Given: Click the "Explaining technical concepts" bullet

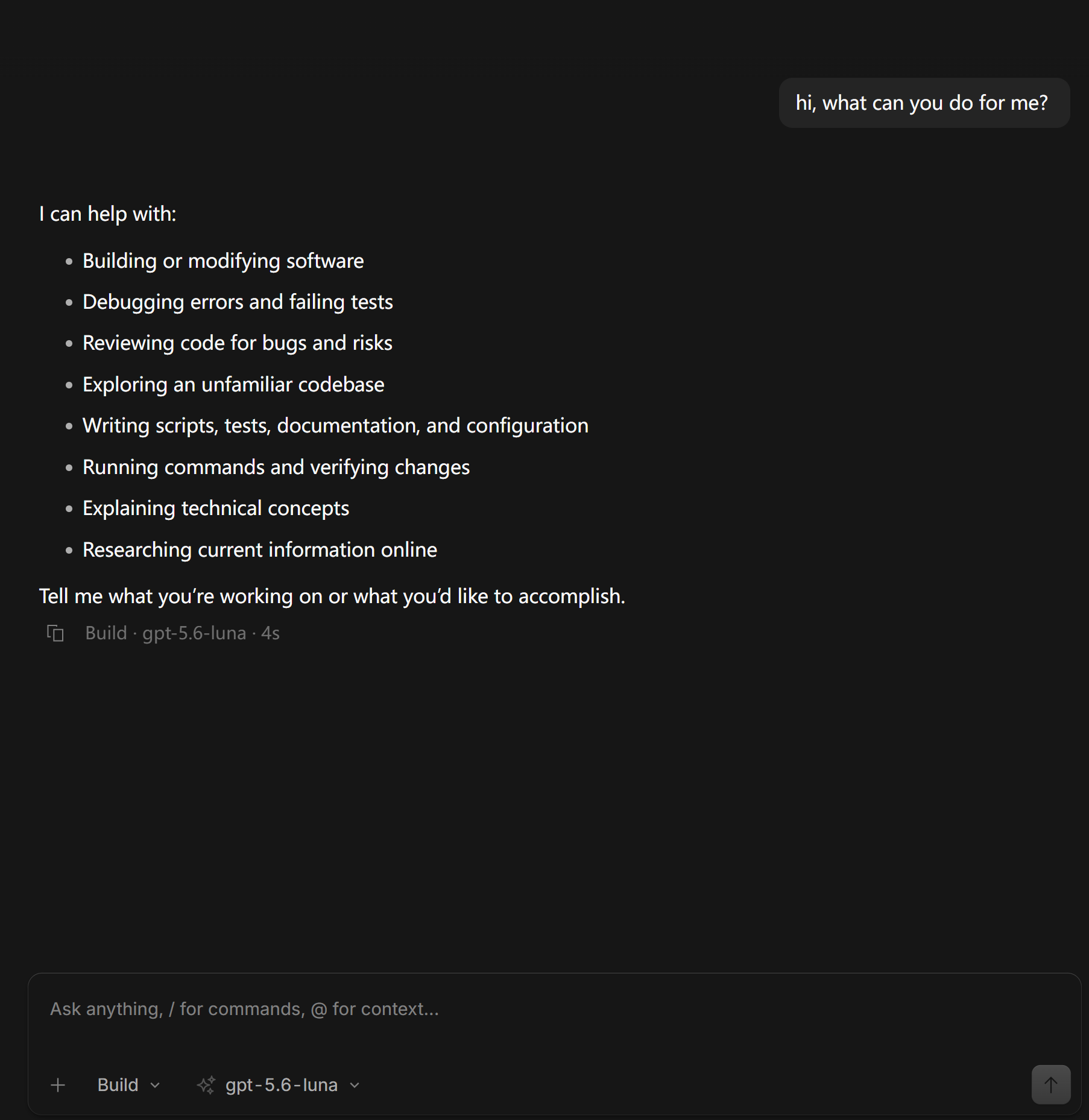Looking at the screenshot, I should 216,508.
